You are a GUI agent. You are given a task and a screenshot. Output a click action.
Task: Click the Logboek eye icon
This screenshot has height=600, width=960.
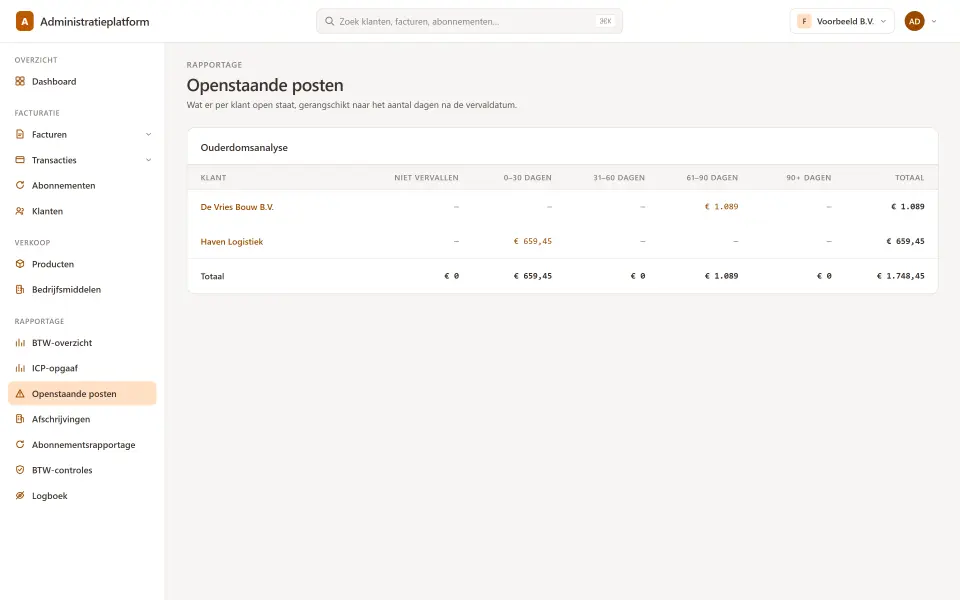(20, 495)
